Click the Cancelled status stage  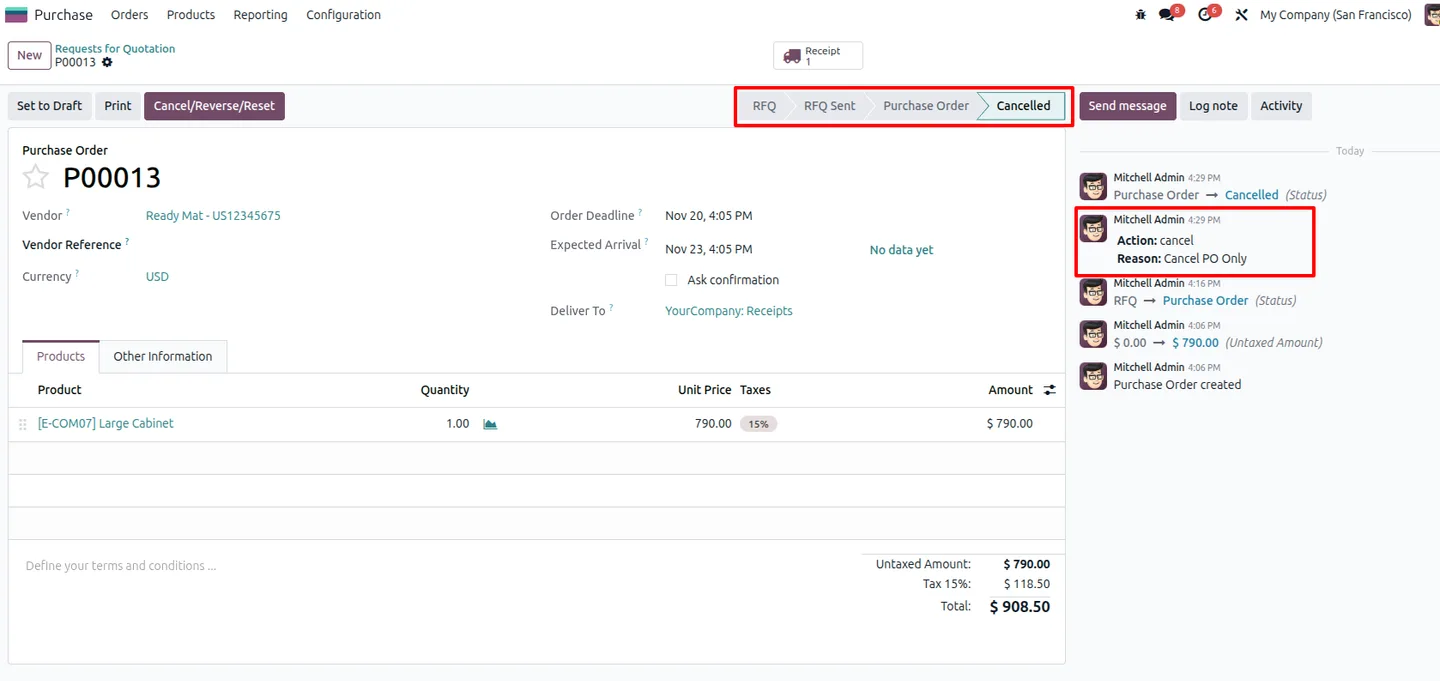[x=1023, y=106]
